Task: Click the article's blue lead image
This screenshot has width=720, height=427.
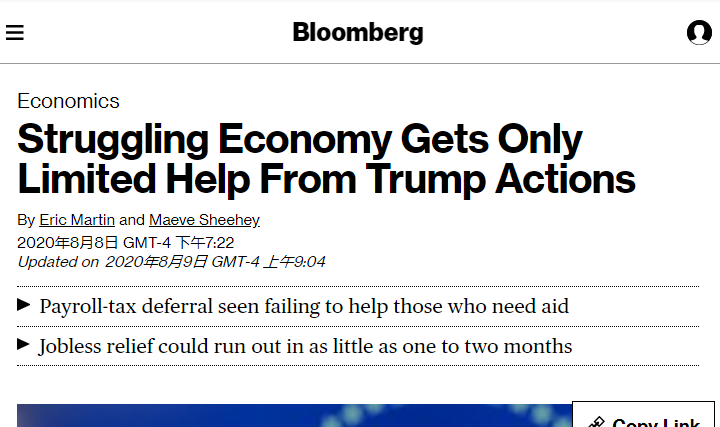Action: click(290, 415)
